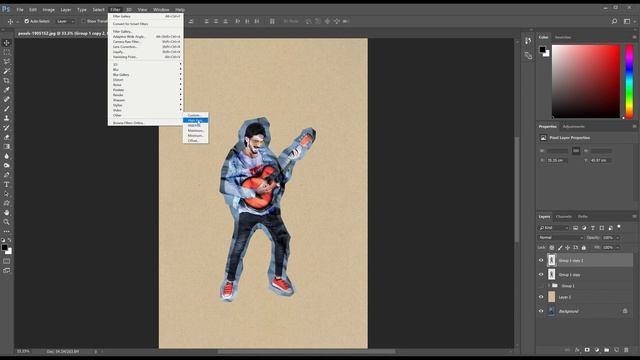This screenshot has height=360, width=640.
Task: Open the Filter menu
Action: [x=116, y=9]
